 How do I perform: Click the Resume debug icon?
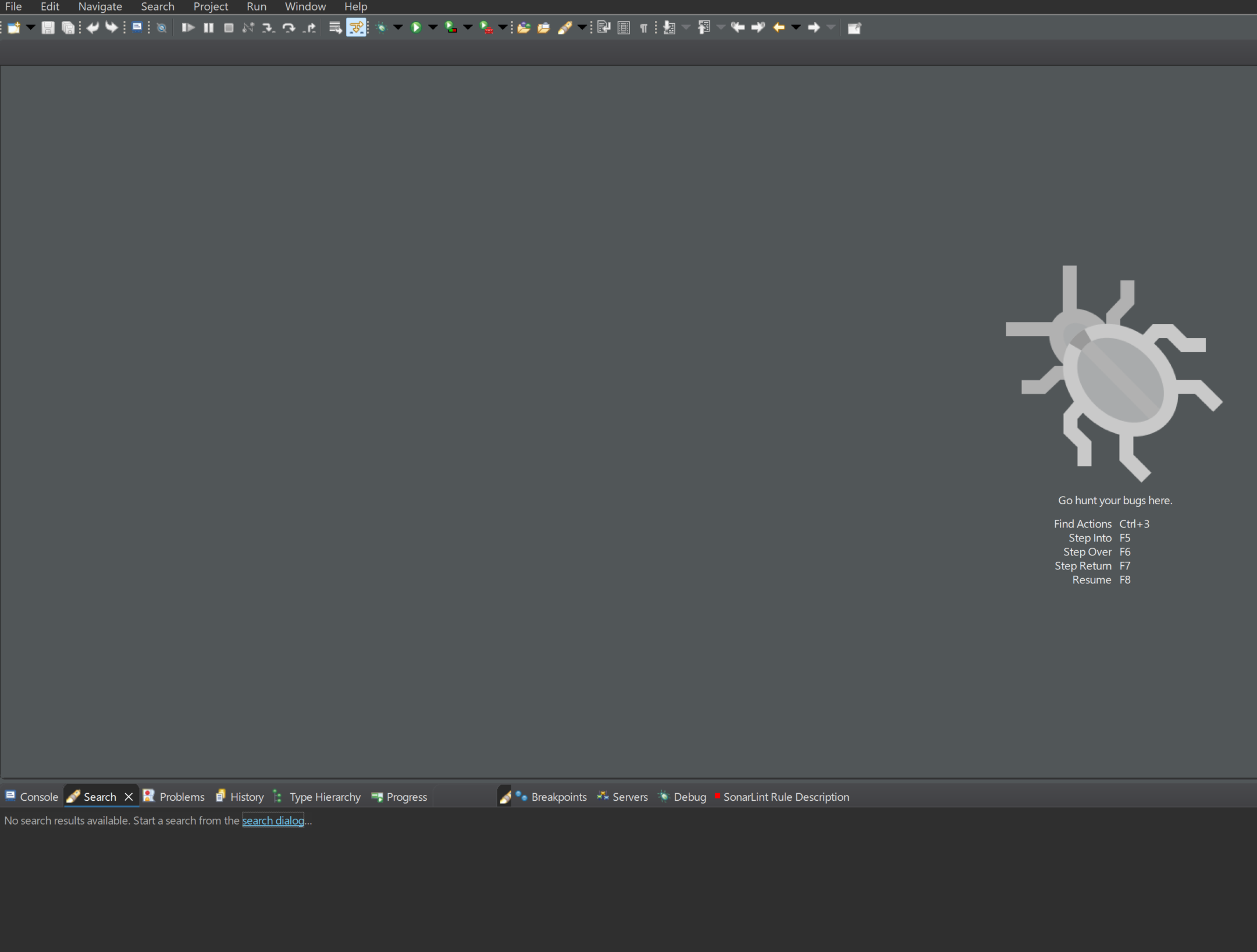188,27
